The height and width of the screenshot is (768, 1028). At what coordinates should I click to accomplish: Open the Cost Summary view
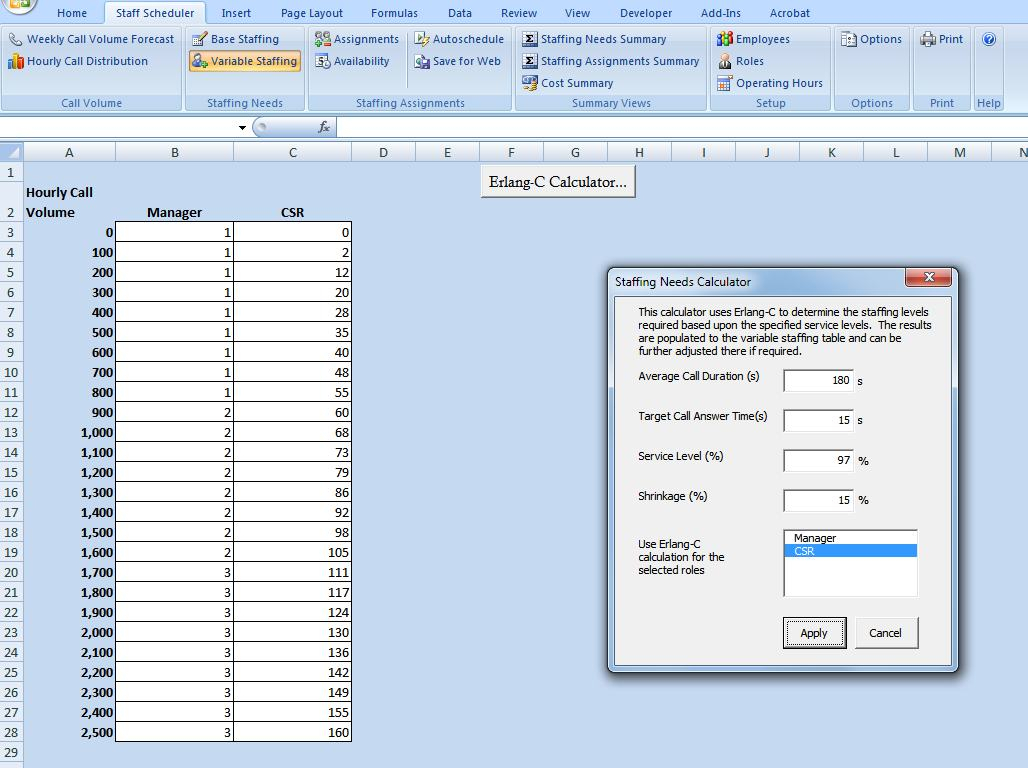click(567, 83)
